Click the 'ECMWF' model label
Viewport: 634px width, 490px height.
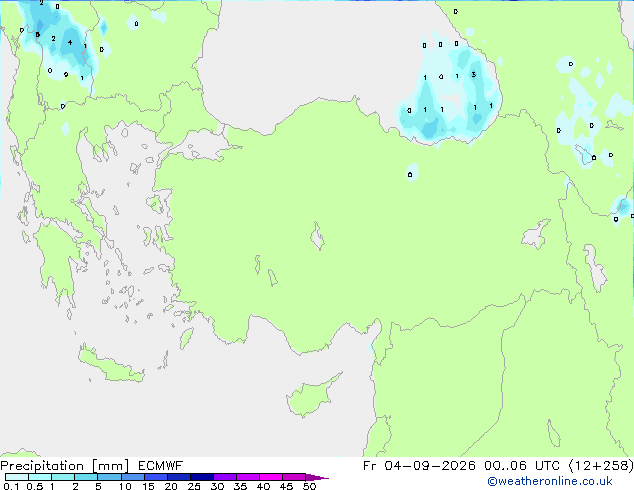click(x=161, y=466)
